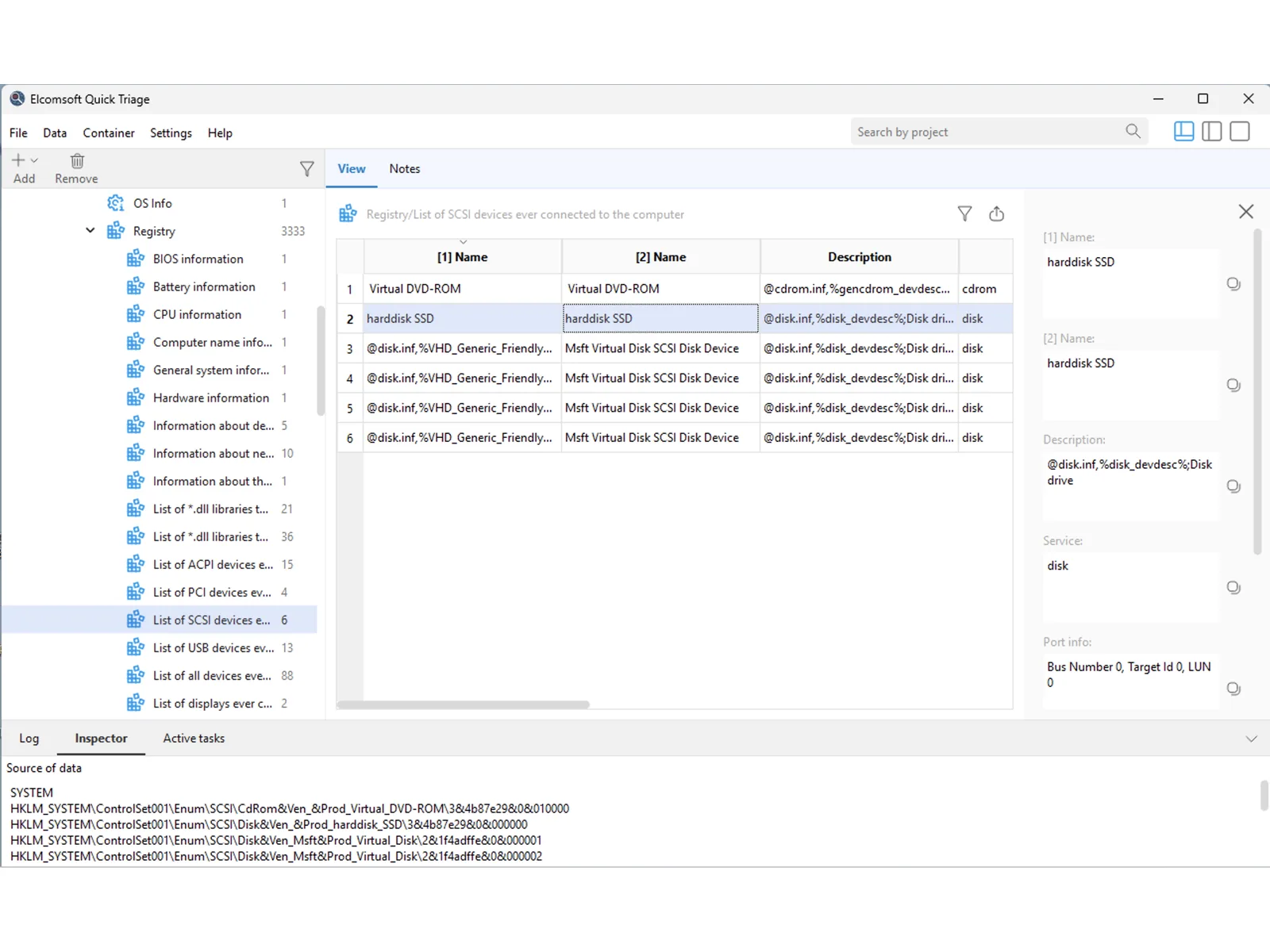Viewport: 1270px width, 952px height.
Task: Select the Virtual DVD-ROM table row
Action: [675, 289]
